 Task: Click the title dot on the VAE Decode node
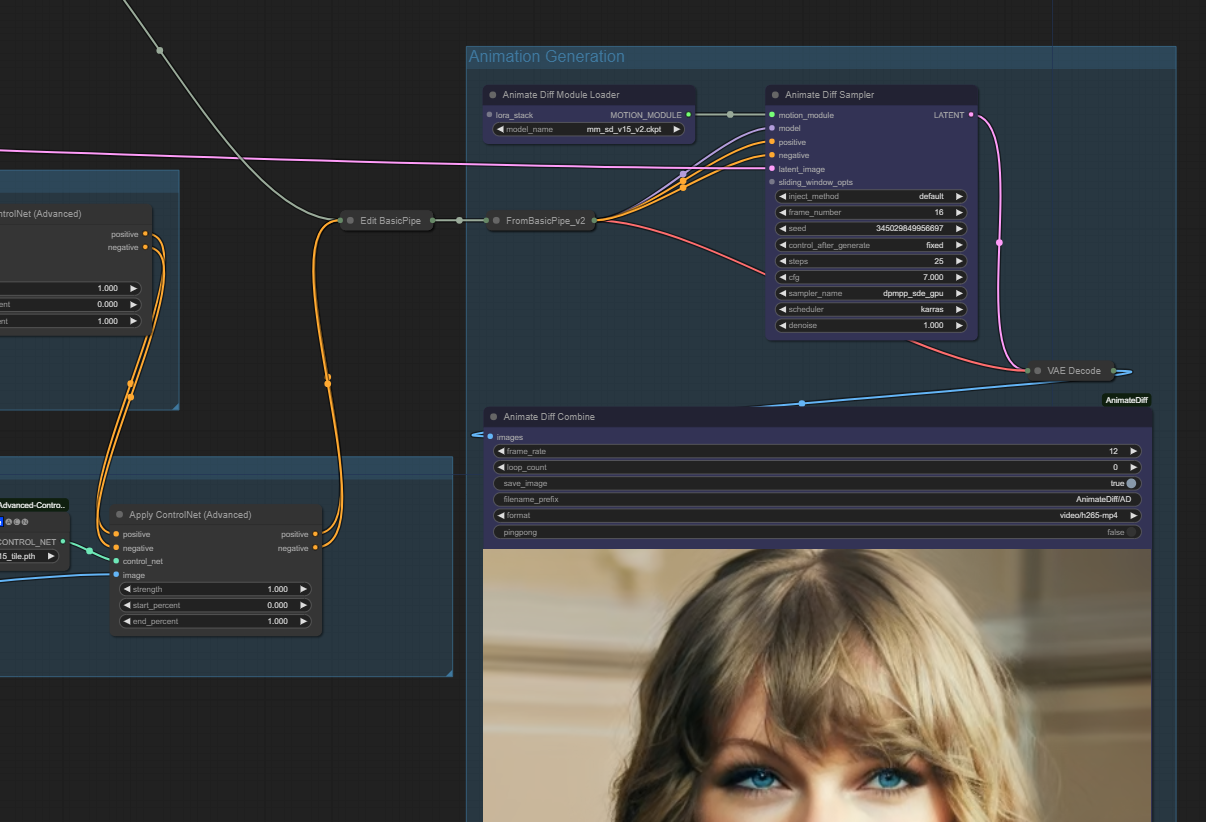[x=1037, y=371]
